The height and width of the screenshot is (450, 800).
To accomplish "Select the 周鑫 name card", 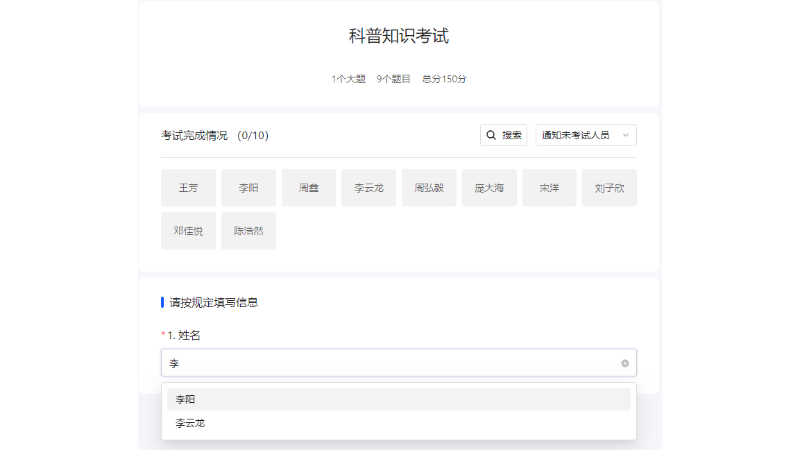I will click(309, 188).
